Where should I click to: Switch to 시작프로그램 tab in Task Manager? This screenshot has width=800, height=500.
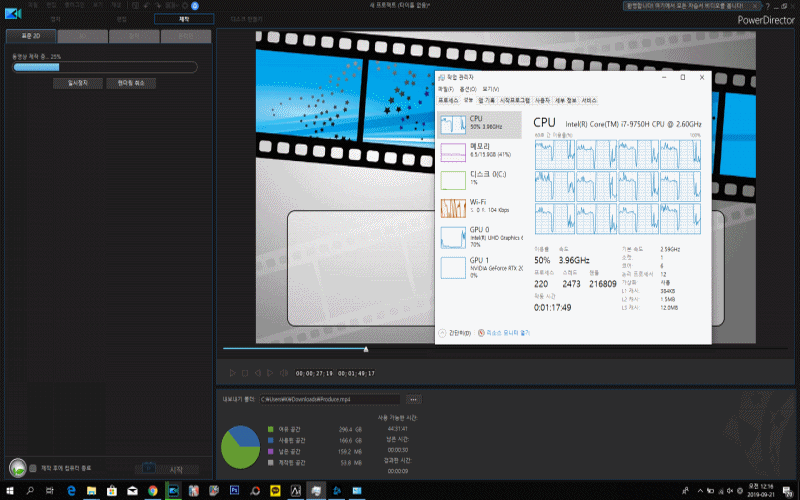click(x=515, y=101)
